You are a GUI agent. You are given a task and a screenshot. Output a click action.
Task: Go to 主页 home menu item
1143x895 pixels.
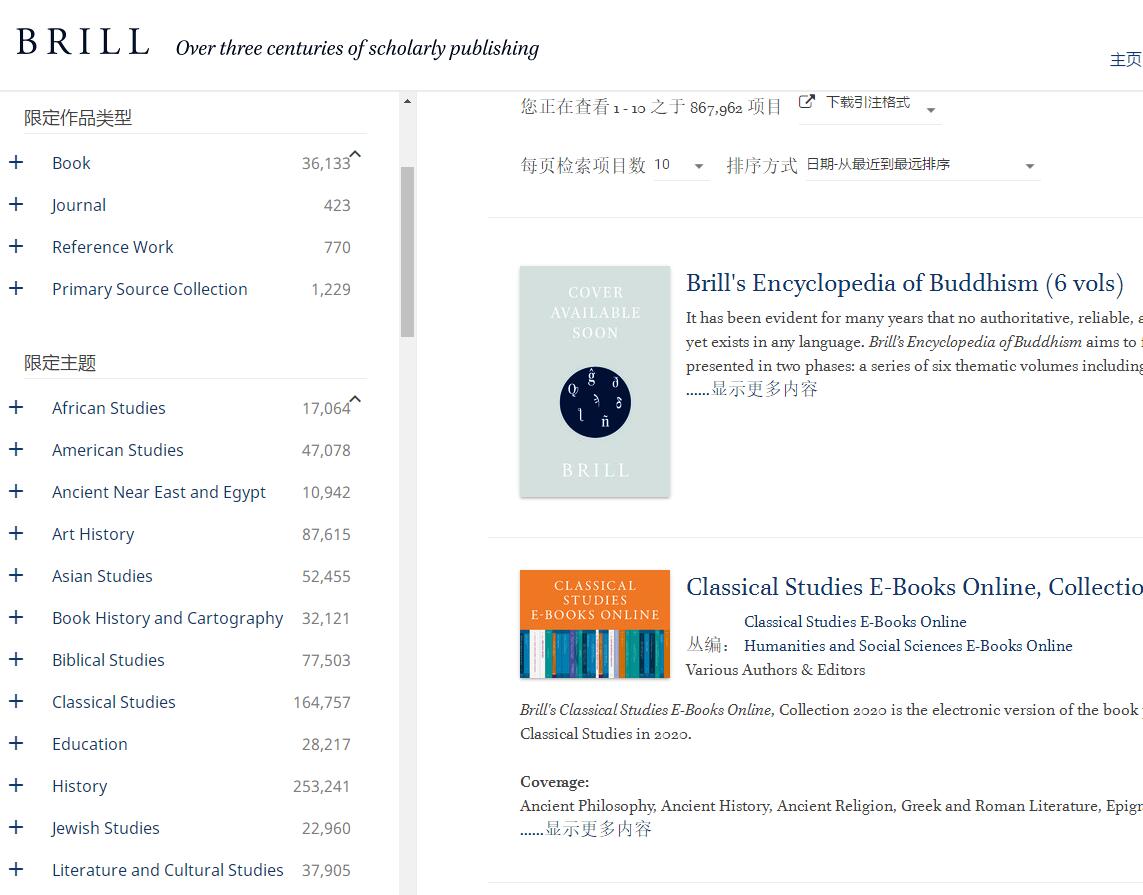click(1126, 60)
